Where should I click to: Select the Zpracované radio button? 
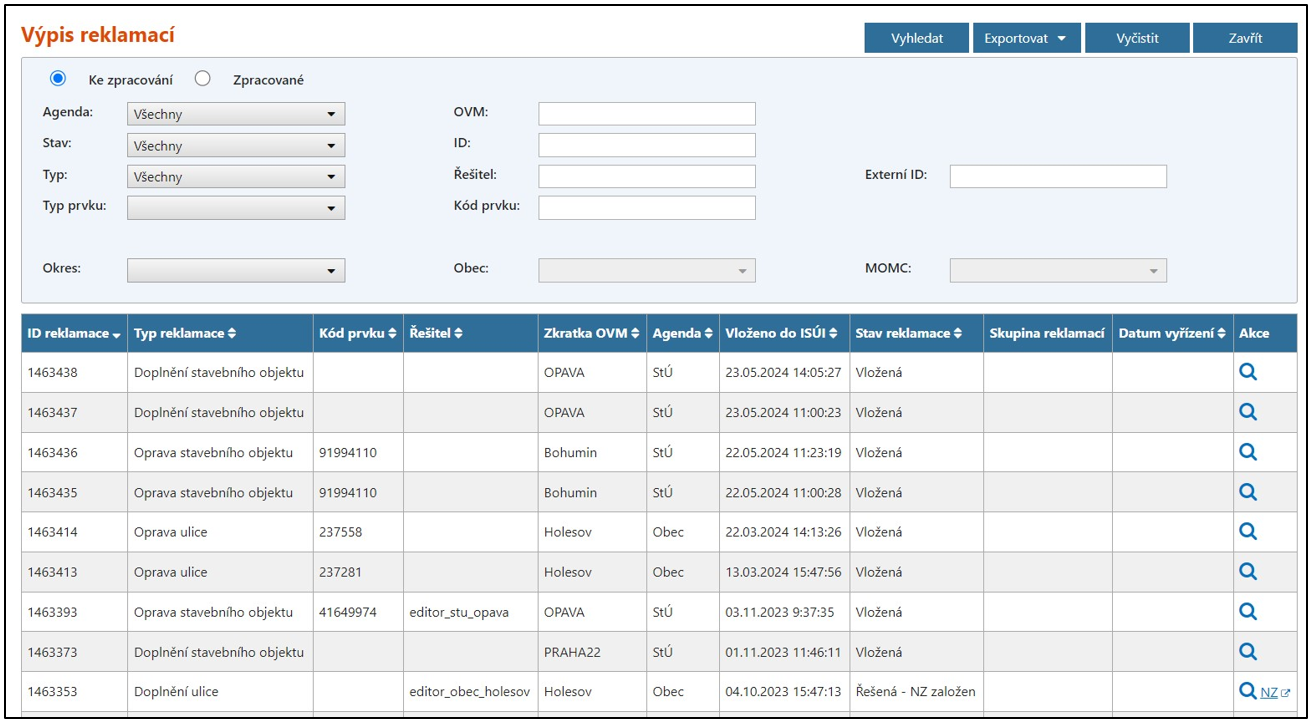(x=202, y=78)
